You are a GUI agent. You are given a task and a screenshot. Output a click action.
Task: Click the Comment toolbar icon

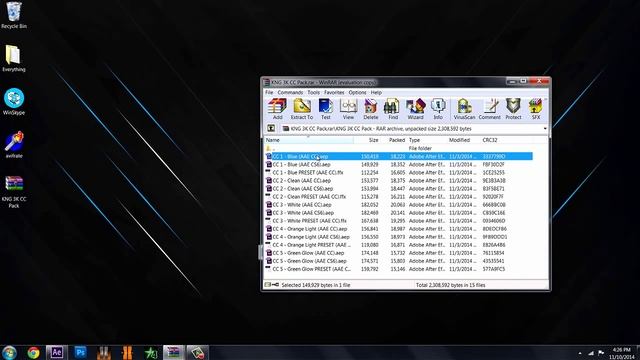pyautogui.click(x=489, y=109)
